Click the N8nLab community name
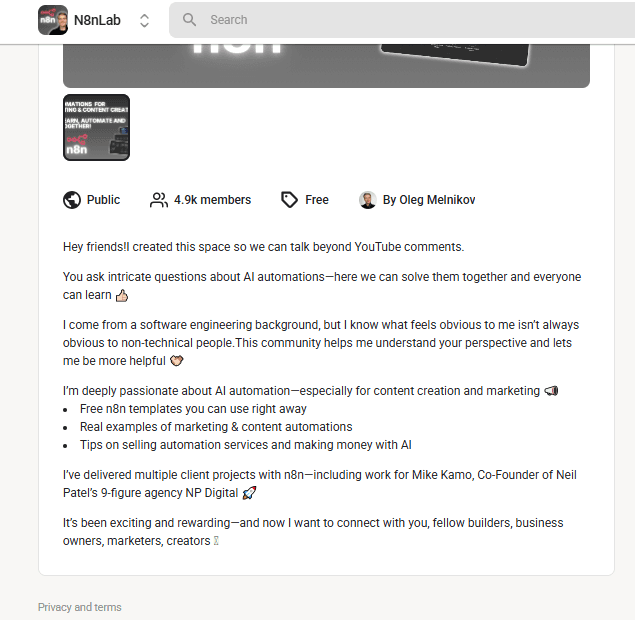The image size is (635, 620). (97, 20)
